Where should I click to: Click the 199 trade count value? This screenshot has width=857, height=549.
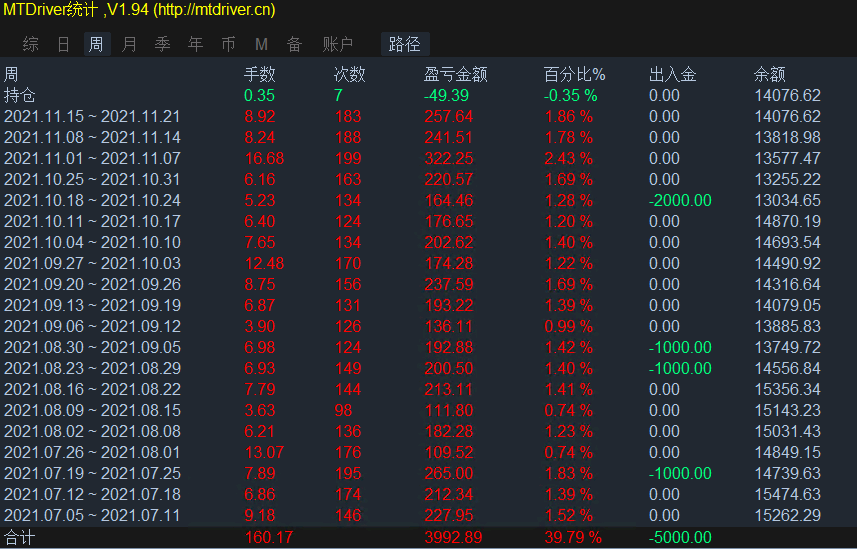click(x=348, y=159)
